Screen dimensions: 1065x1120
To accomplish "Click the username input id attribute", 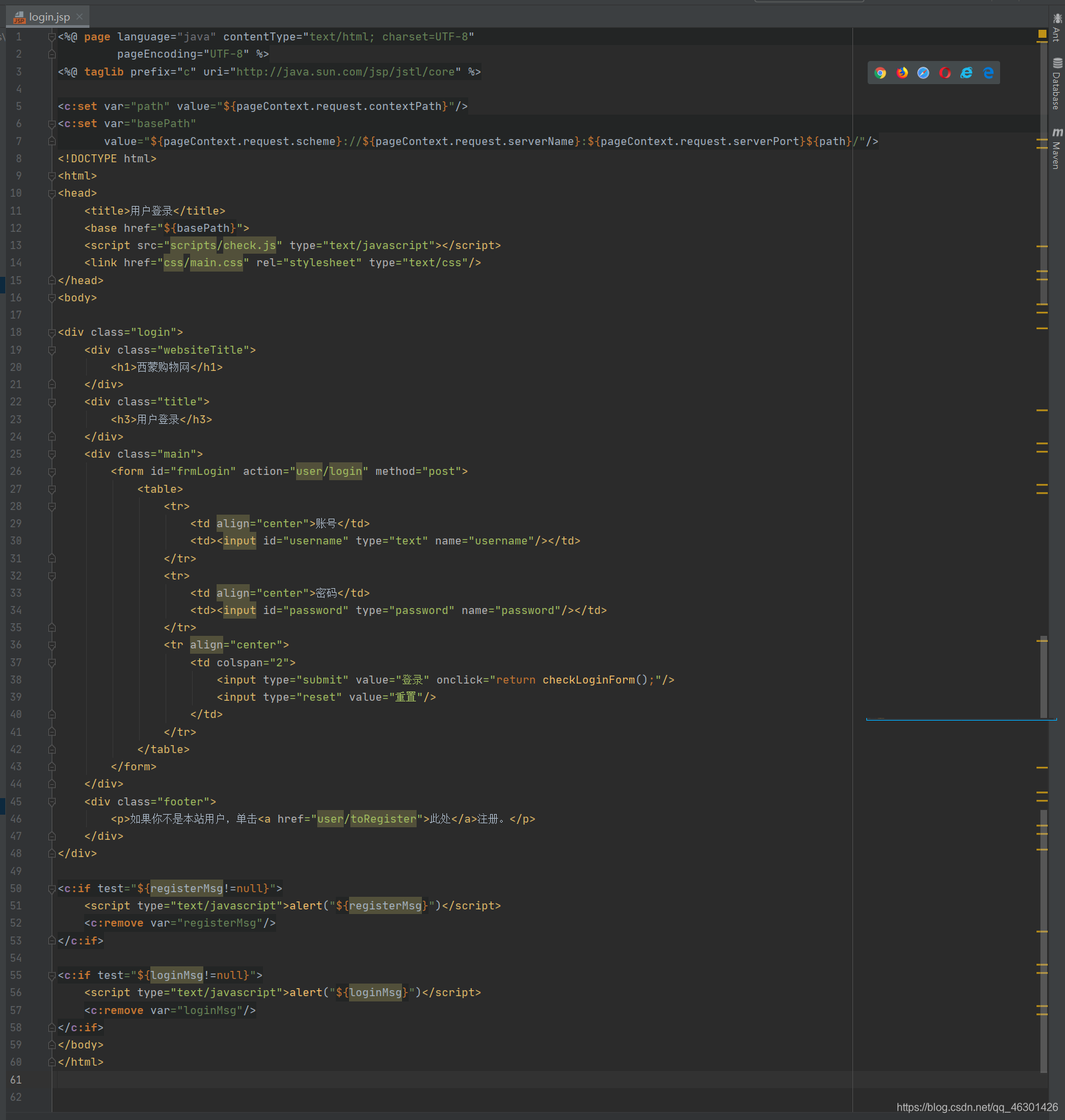I will (306, 541).
